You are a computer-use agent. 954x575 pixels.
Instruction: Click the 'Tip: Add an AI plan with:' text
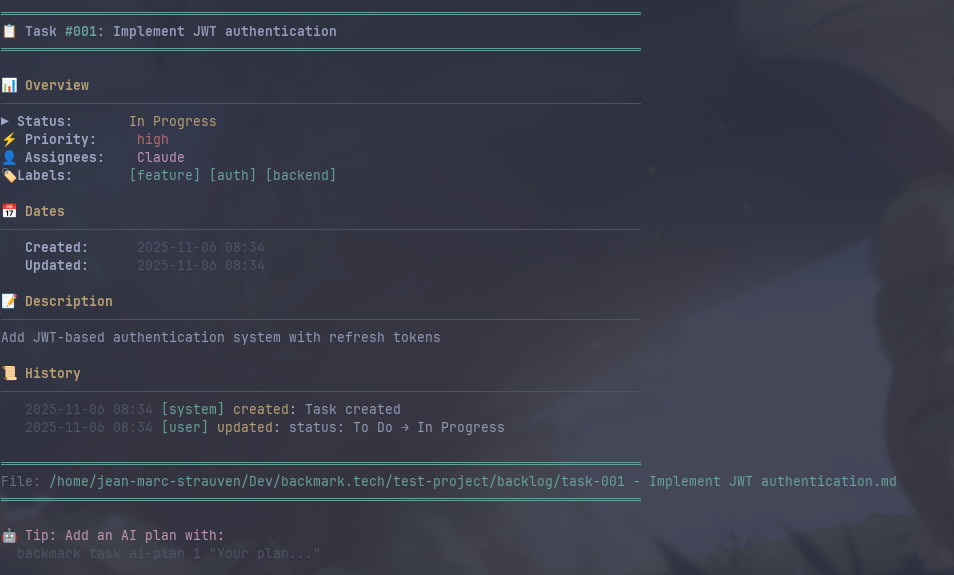click(124, 535)
